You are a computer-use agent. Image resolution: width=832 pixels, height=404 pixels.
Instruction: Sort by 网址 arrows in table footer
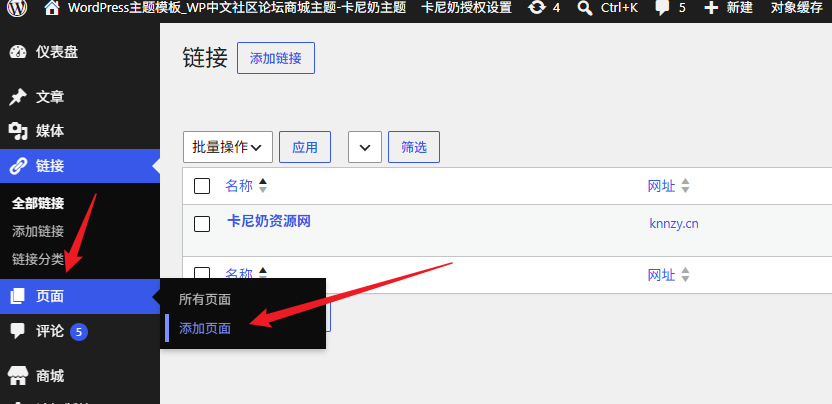686,274
